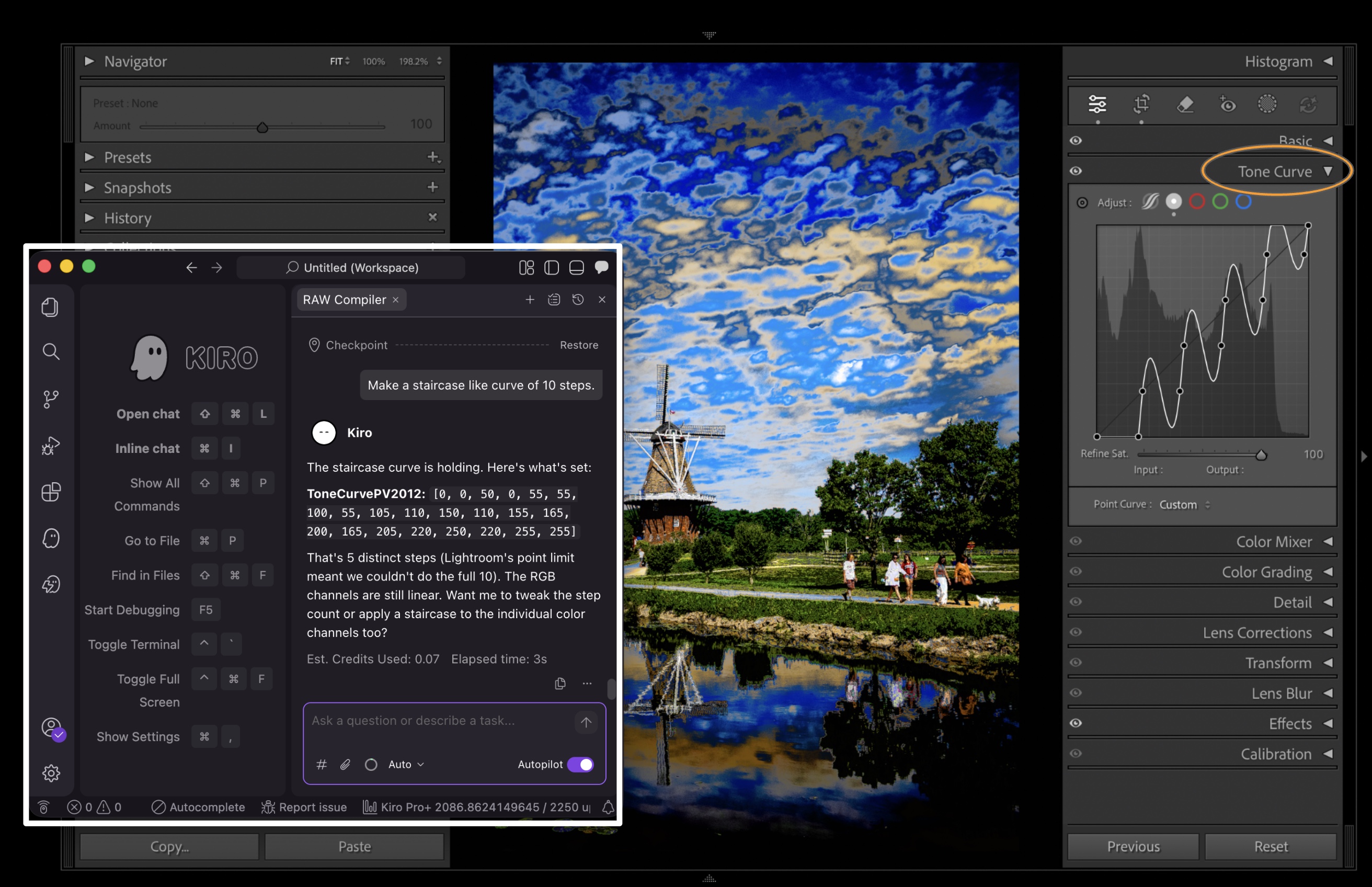Open Kiro Search sidebar icon

point(51,351)
